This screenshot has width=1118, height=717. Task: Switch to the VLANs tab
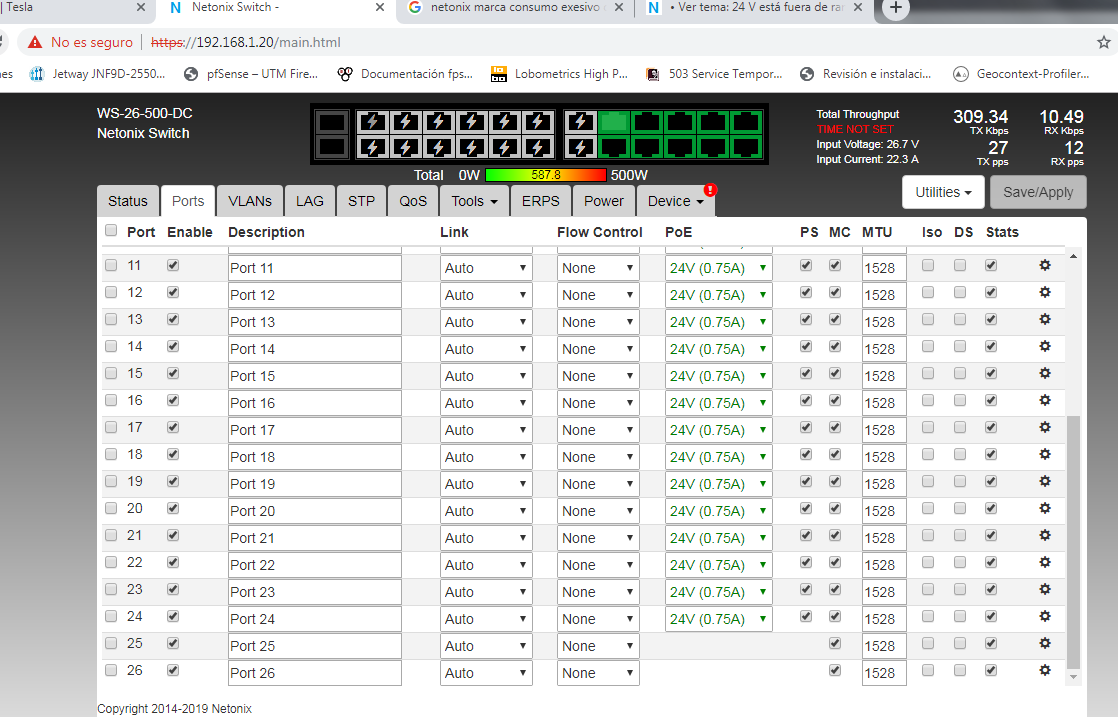coord(249,201)
